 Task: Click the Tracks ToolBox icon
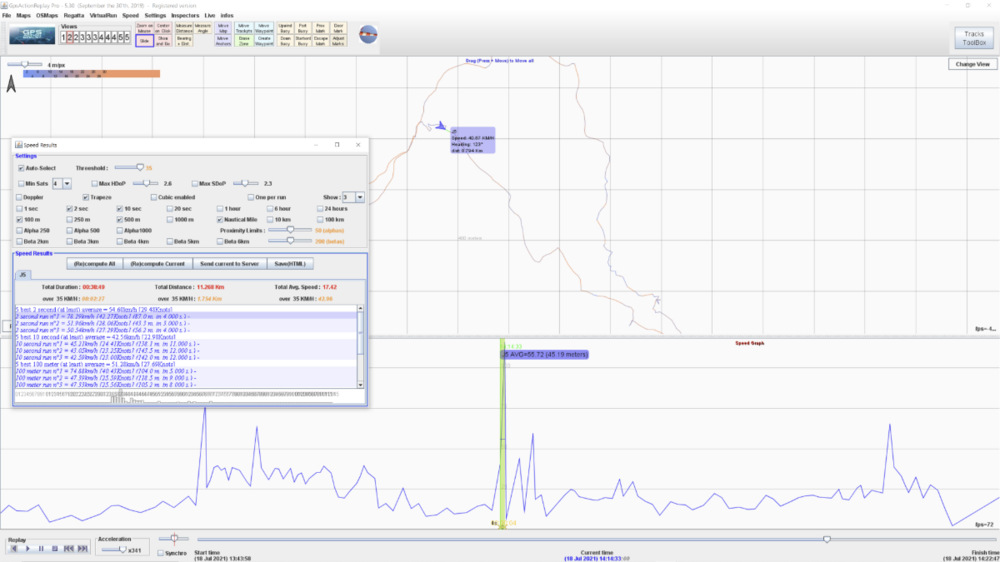(x=971, y=39)
